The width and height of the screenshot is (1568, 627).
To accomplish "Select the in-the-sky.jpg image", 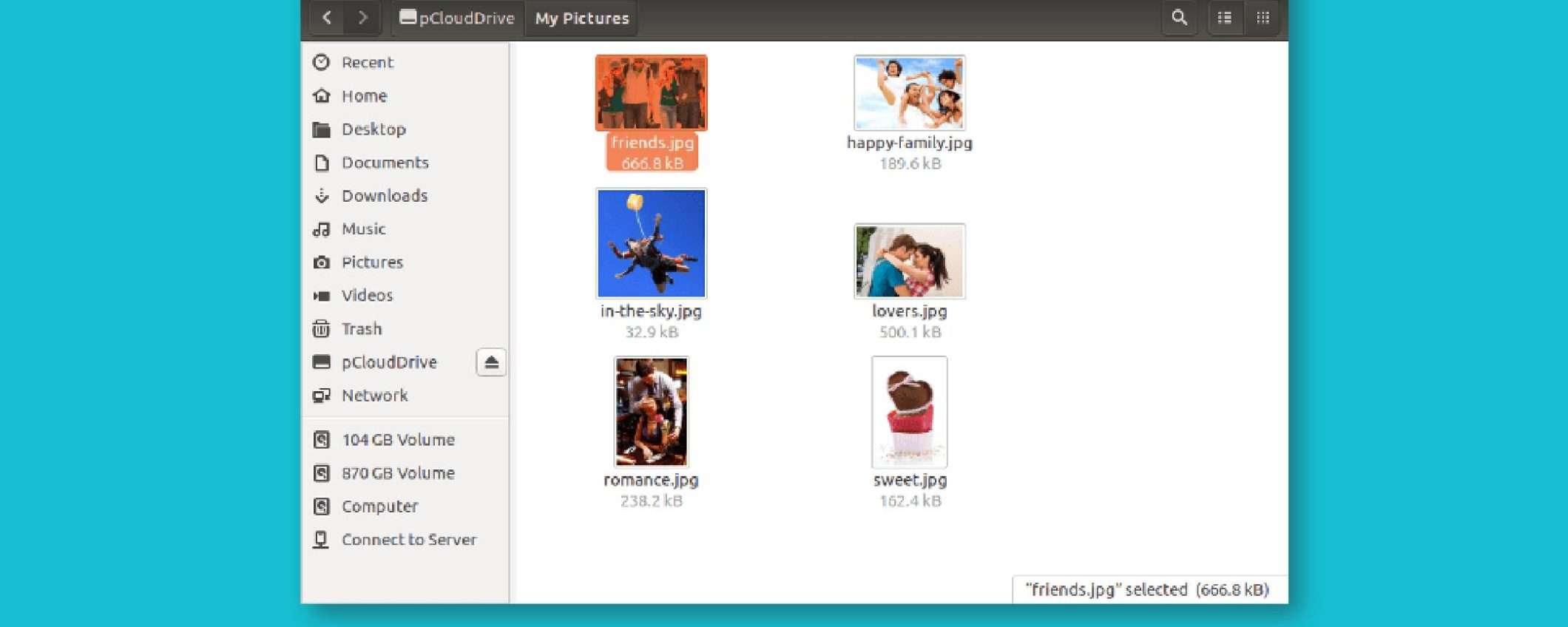I will point(651,243).
